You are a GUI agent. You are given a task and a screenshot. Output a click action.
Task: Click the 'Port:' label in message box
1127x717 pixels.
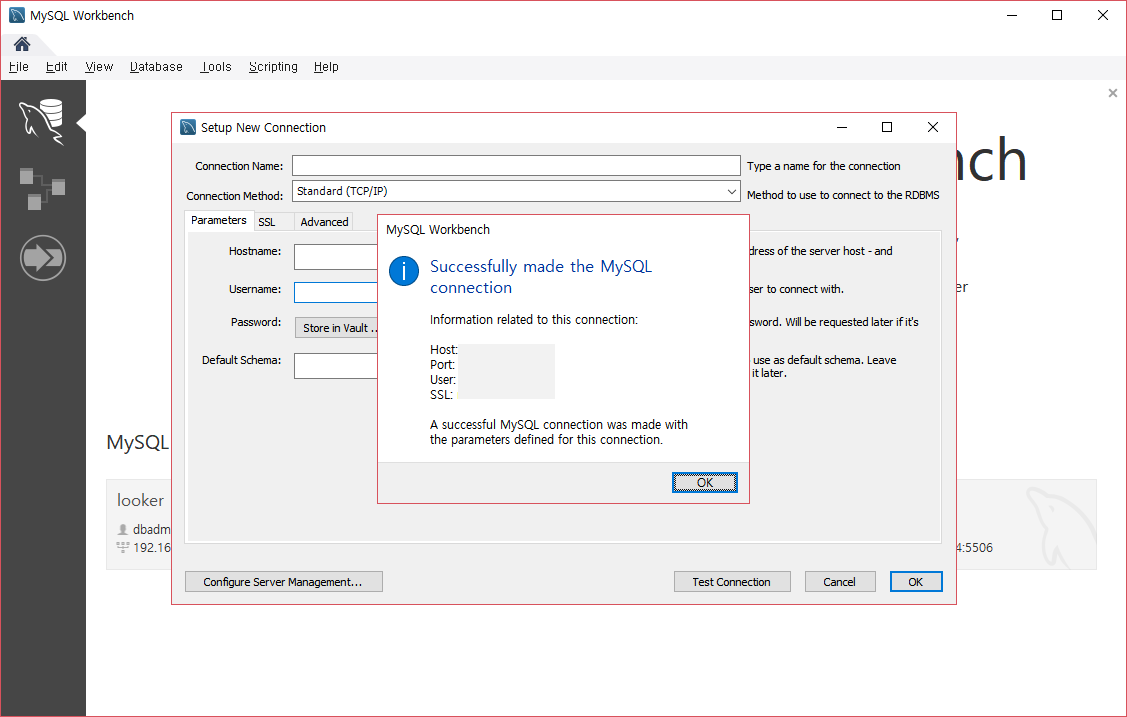(442, 365)
